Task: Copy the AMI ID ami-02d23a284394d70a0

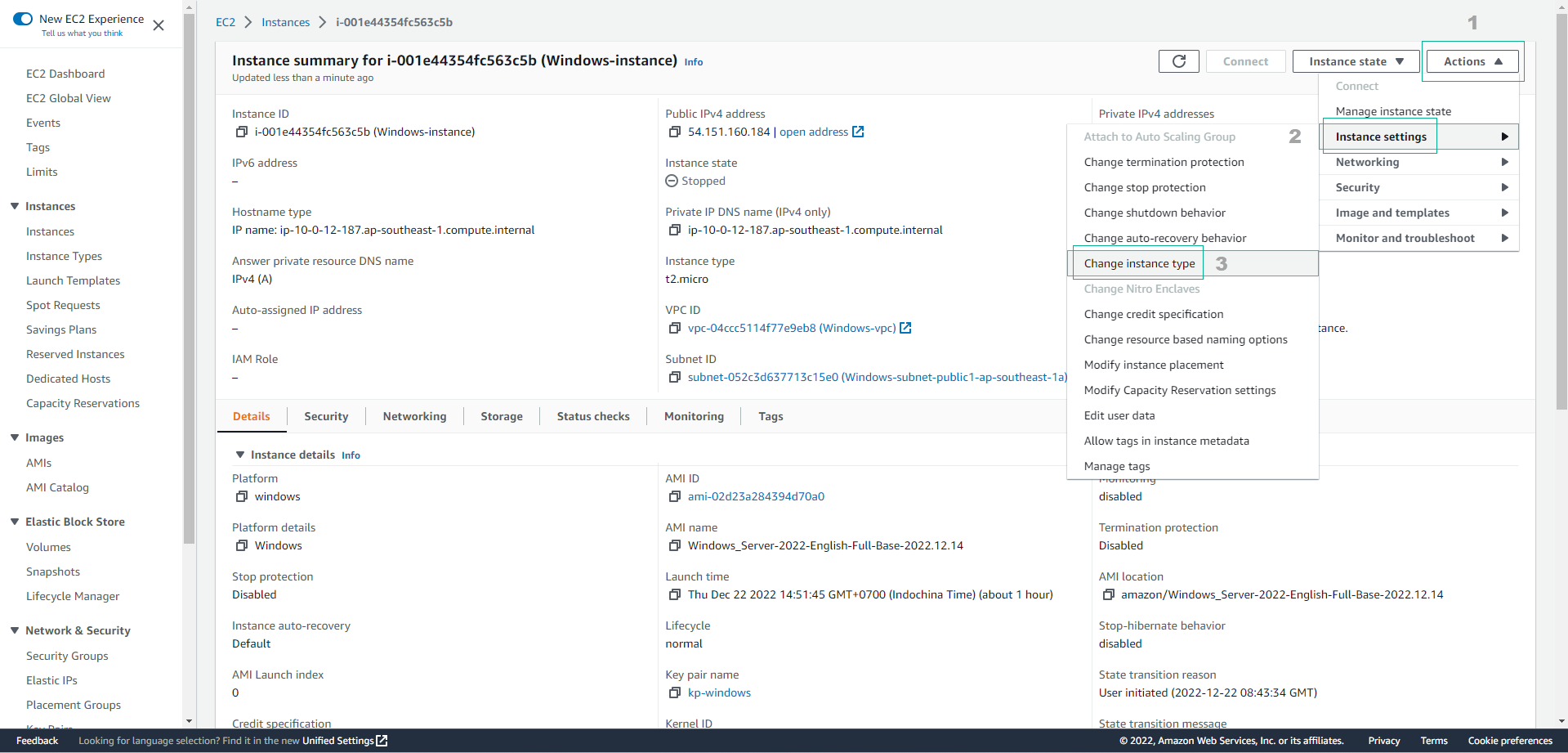Action: click(x=674, y=496)
